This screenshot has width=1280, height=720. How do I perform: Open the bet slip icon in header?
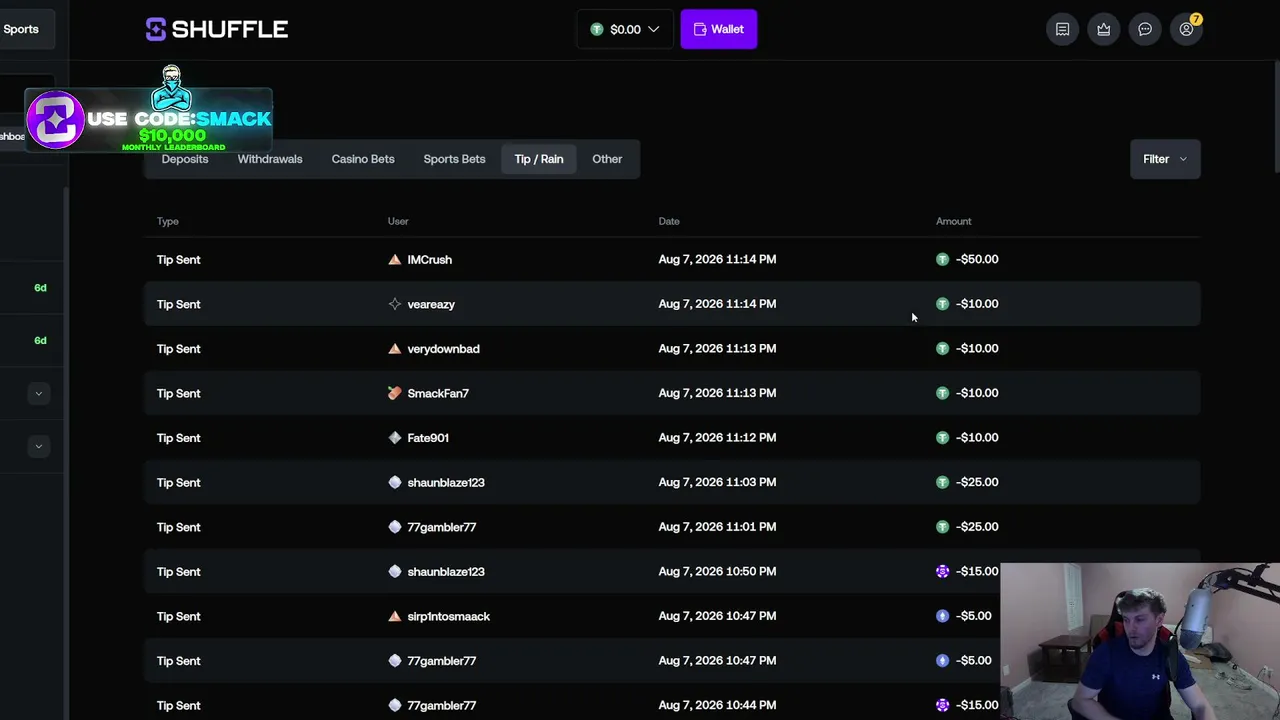coord(1062,29)
